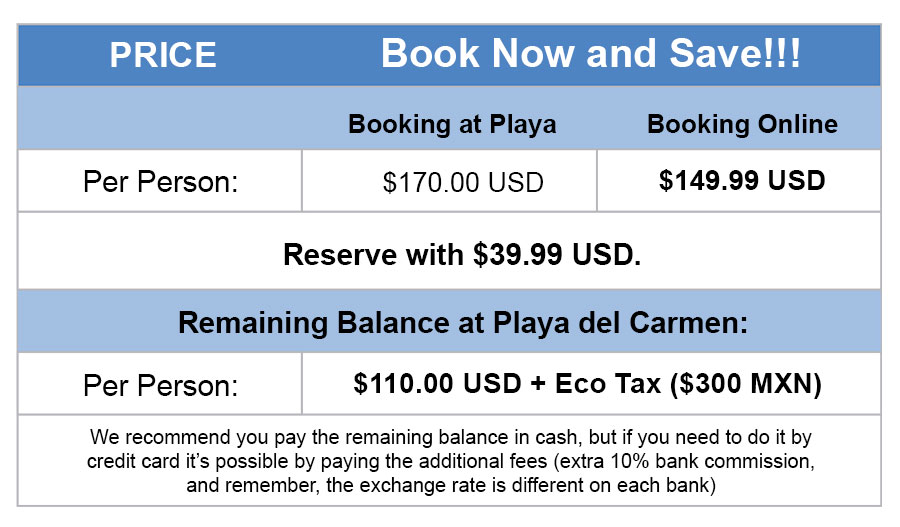Click the empty light-blue cell beside Booking at Playa
The height and width of the screenshot is (527, 900).
coord(160,118)
